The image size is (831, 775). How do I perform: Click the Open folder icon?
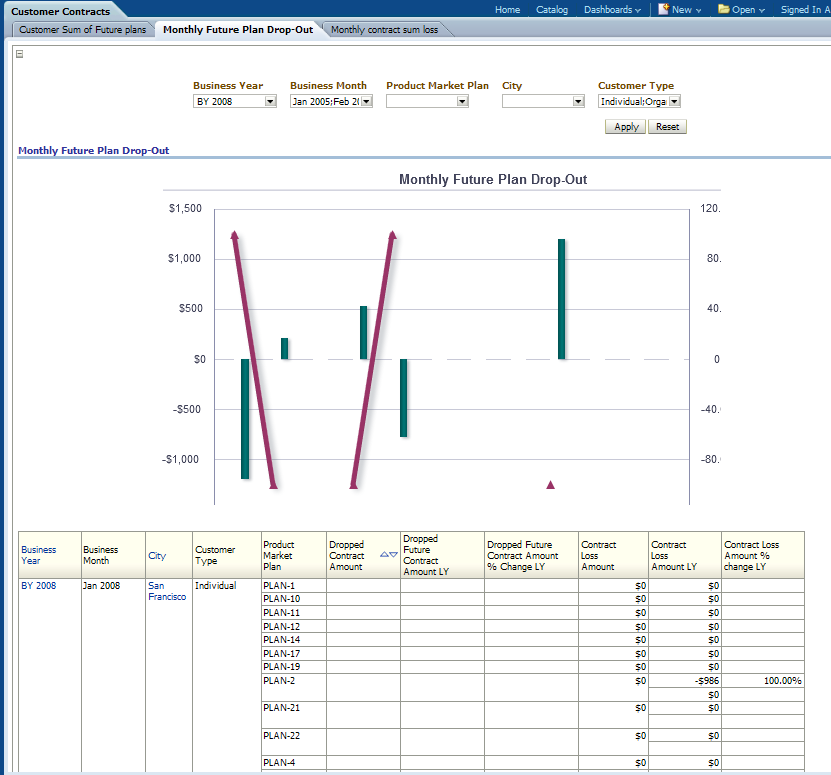723,9
